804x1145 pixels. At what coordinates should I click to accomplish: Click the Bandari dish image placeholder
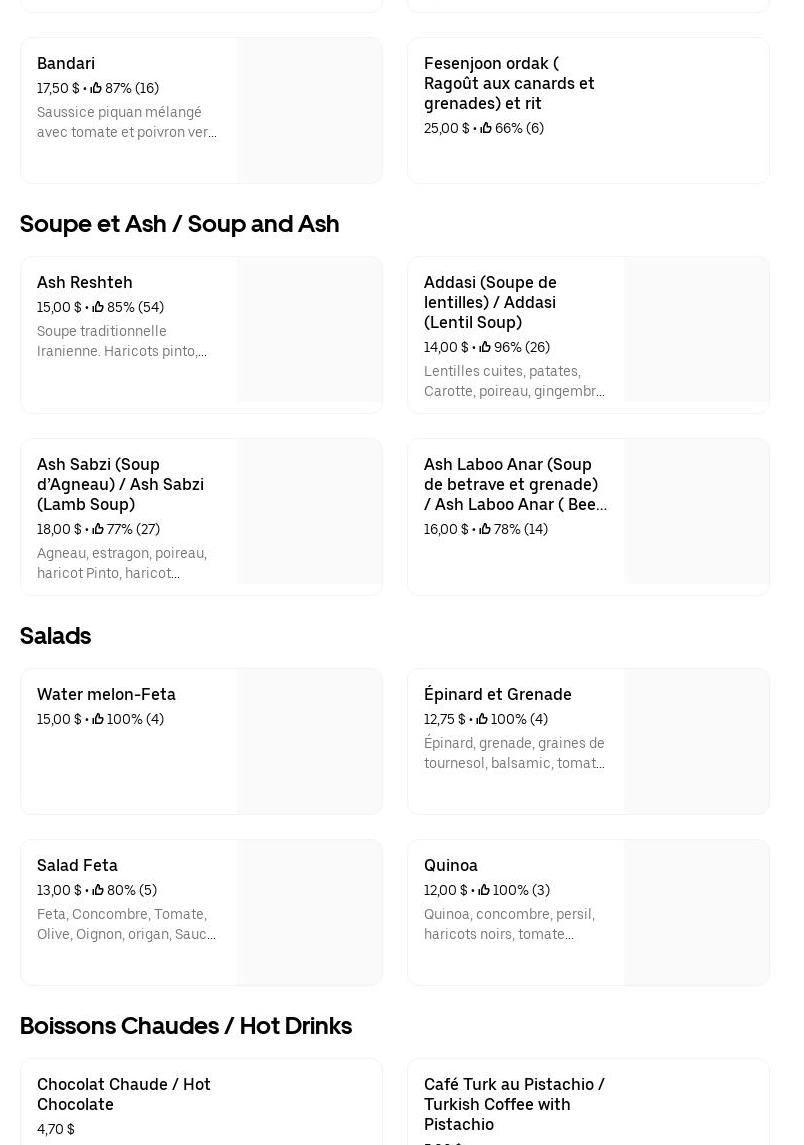coord(309,110)
